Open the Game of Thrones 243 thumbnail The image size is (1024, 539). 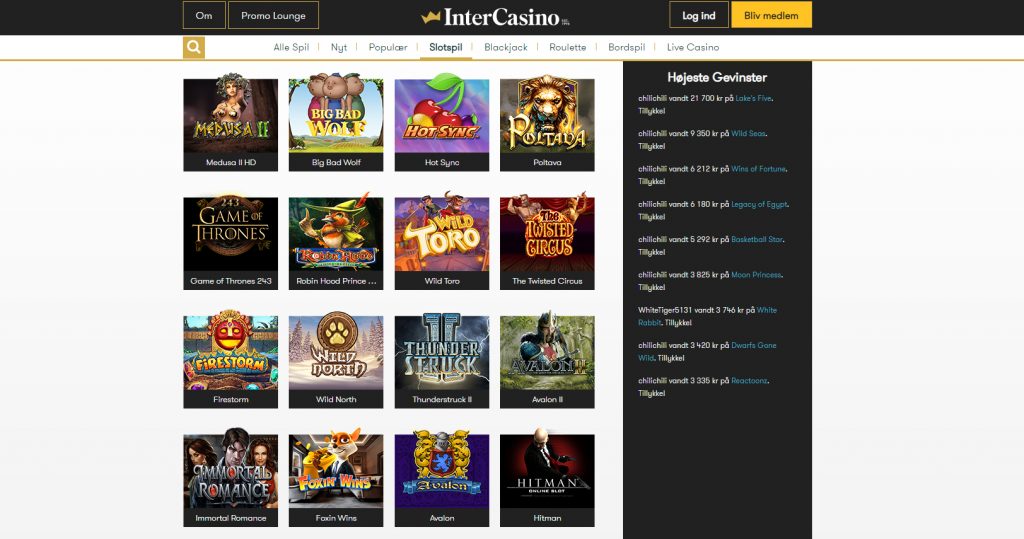pyautogui.click(x=231, y=240)
